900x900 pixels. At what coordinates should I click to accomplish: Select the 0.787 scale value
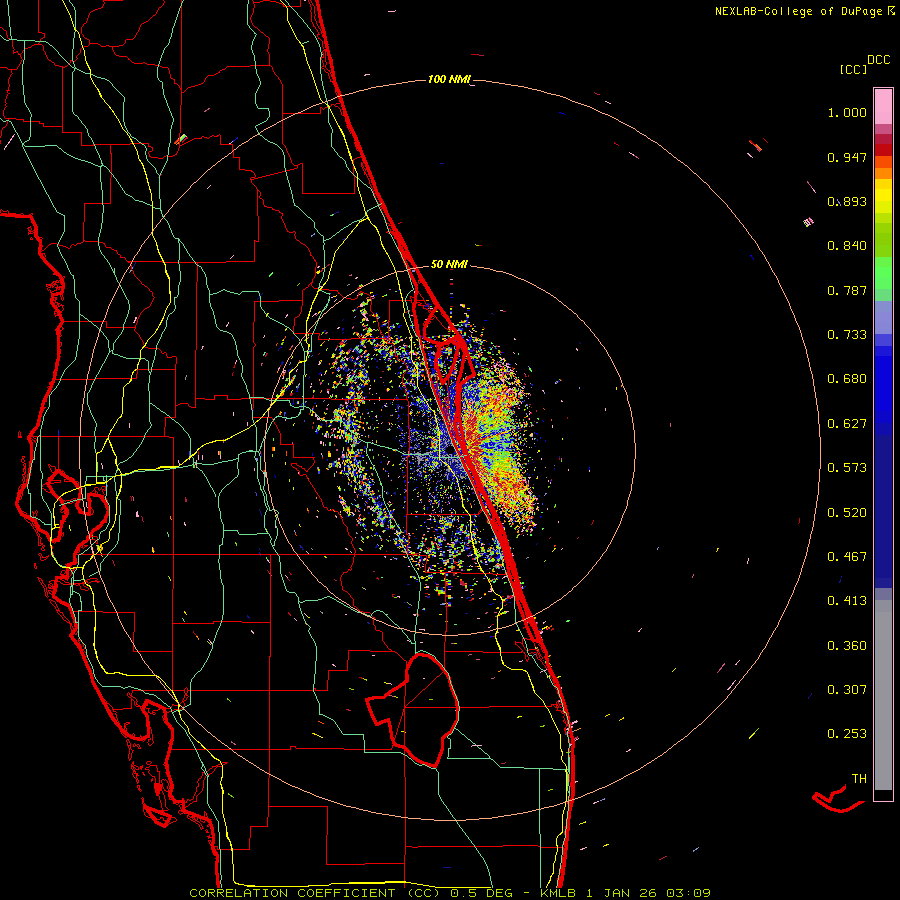(847, 290)
